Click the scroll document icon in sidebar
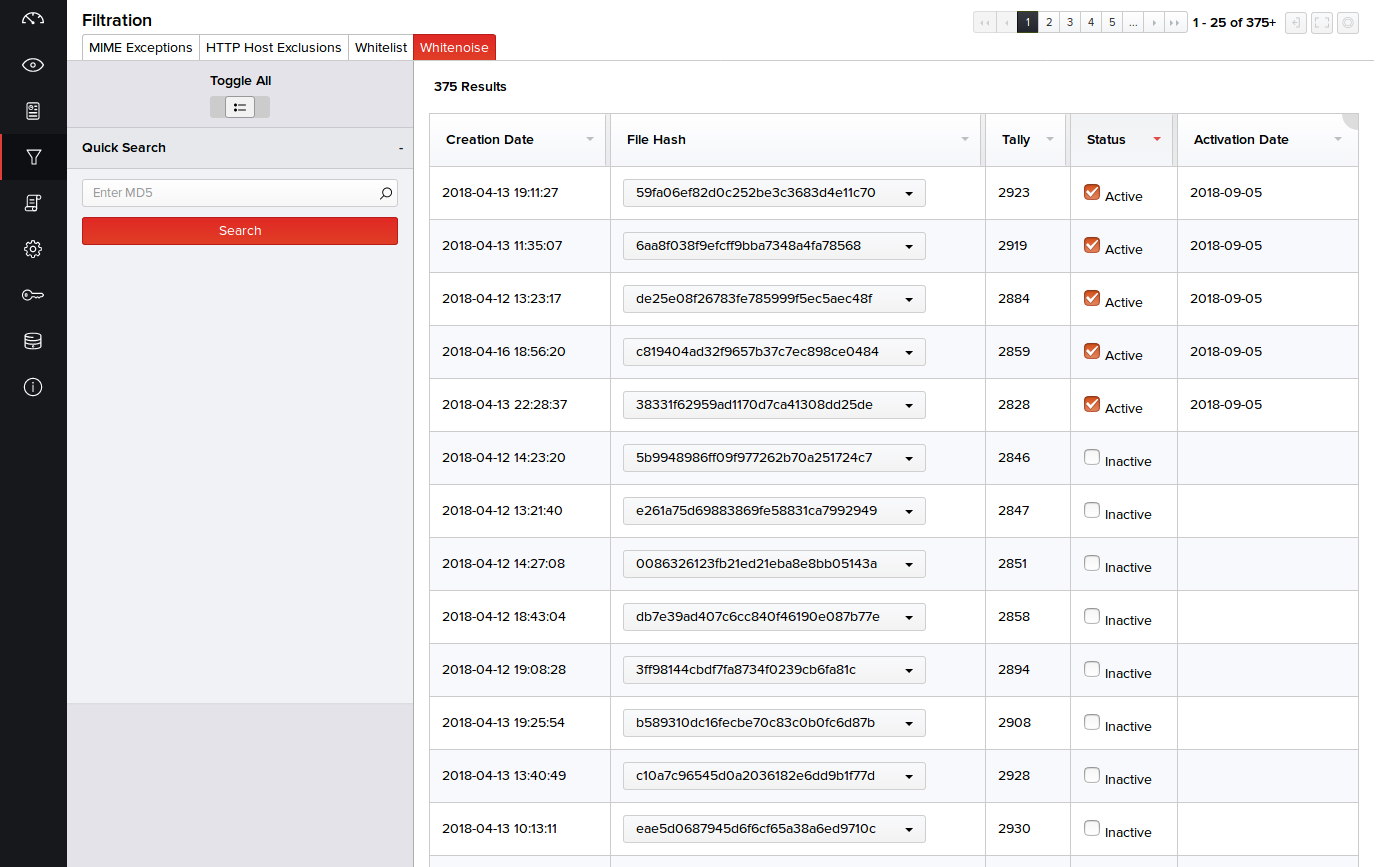The image size is (1384, 867). pyautogui.click(x=33, y=203)
